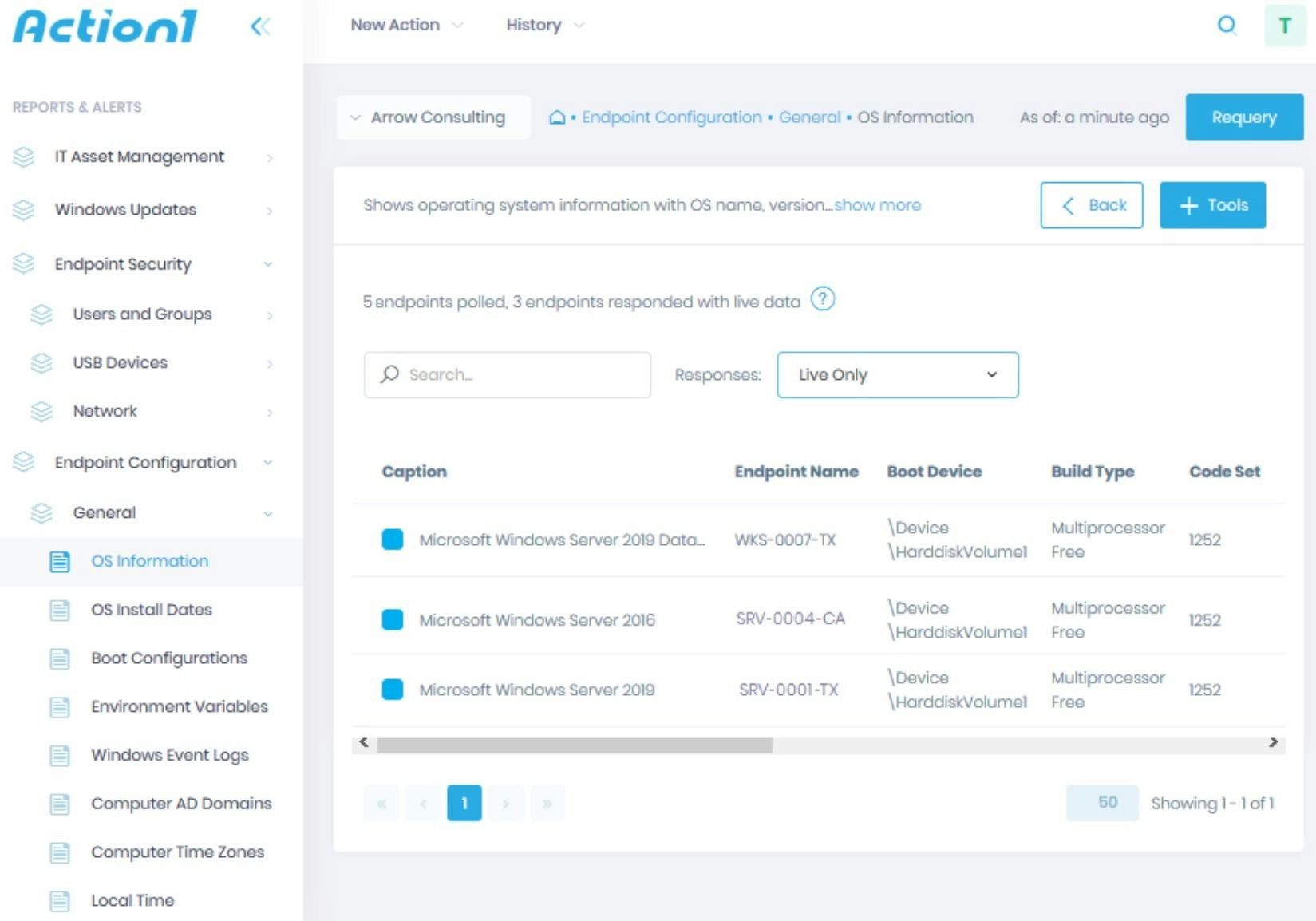Screen dimensions: 1316x921
Task: Select Windows Event Logs report
Action: [170, 755]
